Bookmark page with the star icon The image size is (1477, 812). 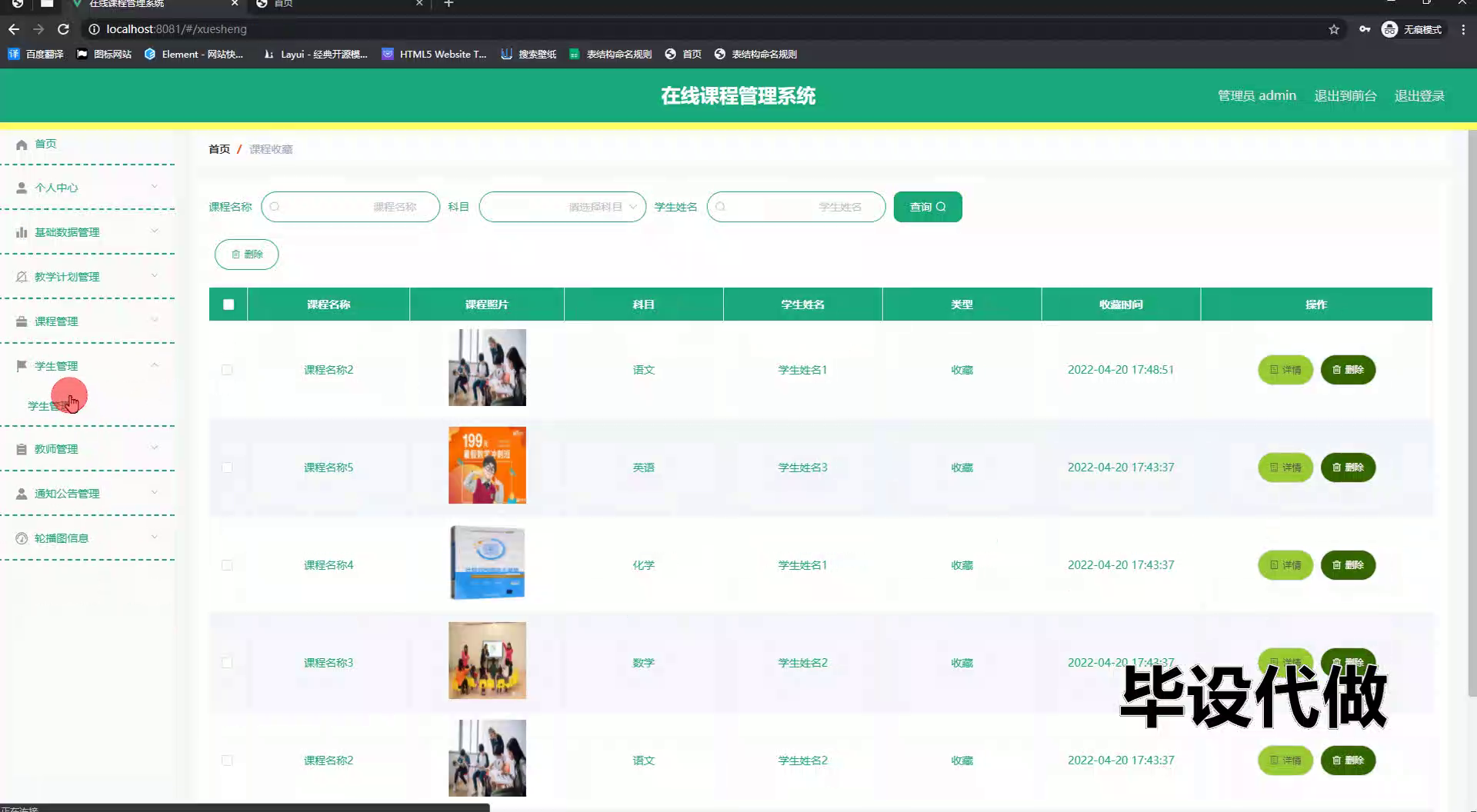coord(1334,29)
